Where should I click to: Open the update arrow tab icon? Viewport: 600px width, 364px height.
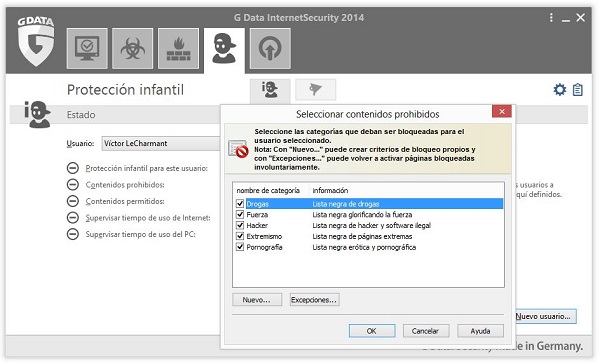point(270,49)
